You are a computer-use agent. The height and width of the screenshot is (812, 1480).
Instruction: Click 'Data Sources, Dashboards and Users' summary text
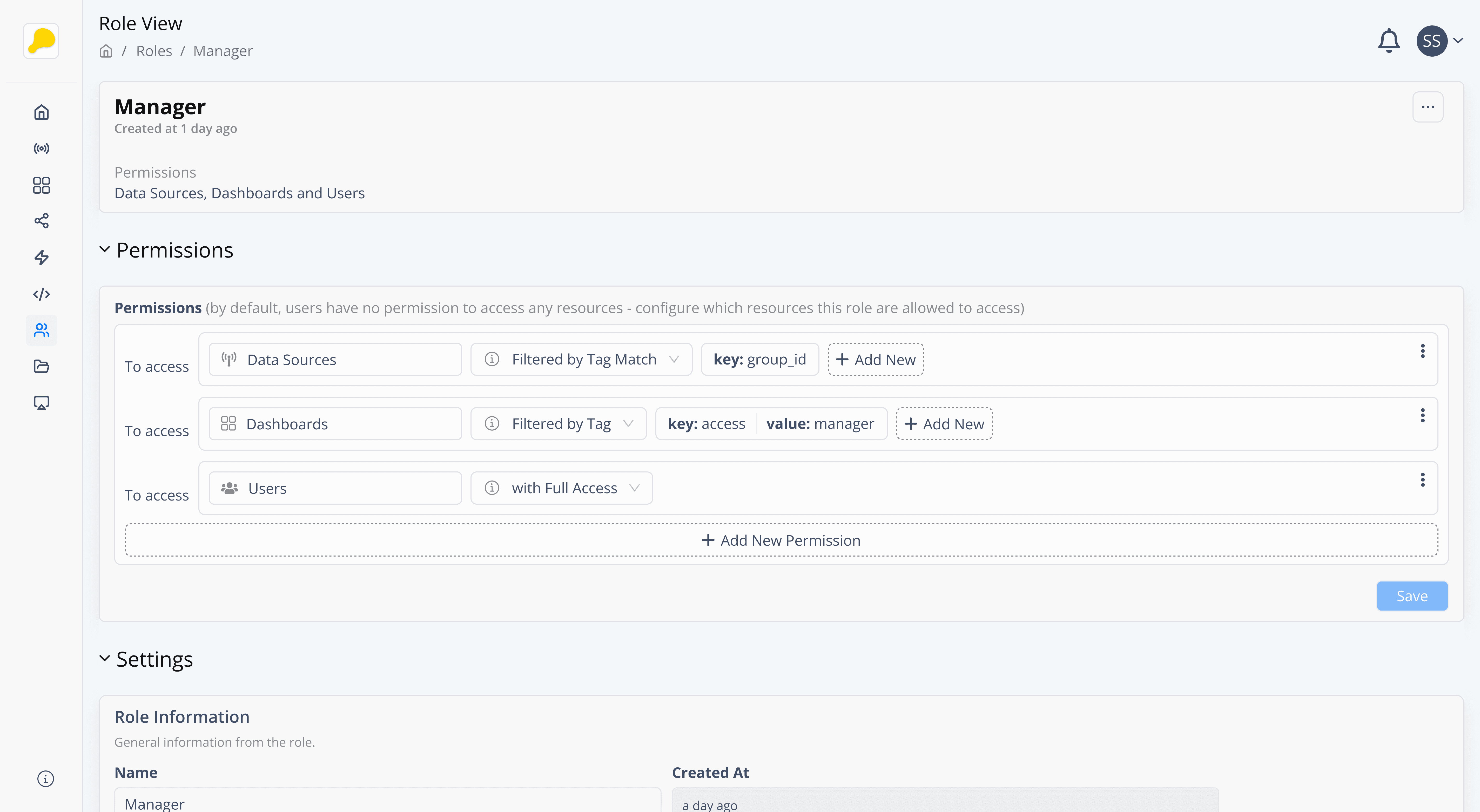[x=240, y=193]
